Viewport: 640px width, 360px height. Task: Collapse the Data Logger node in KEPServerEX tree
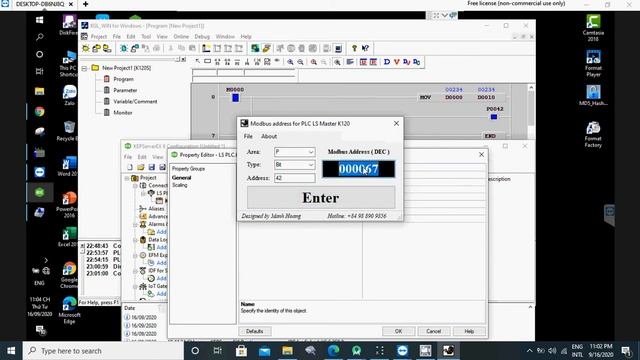click(x=135, y=240)
